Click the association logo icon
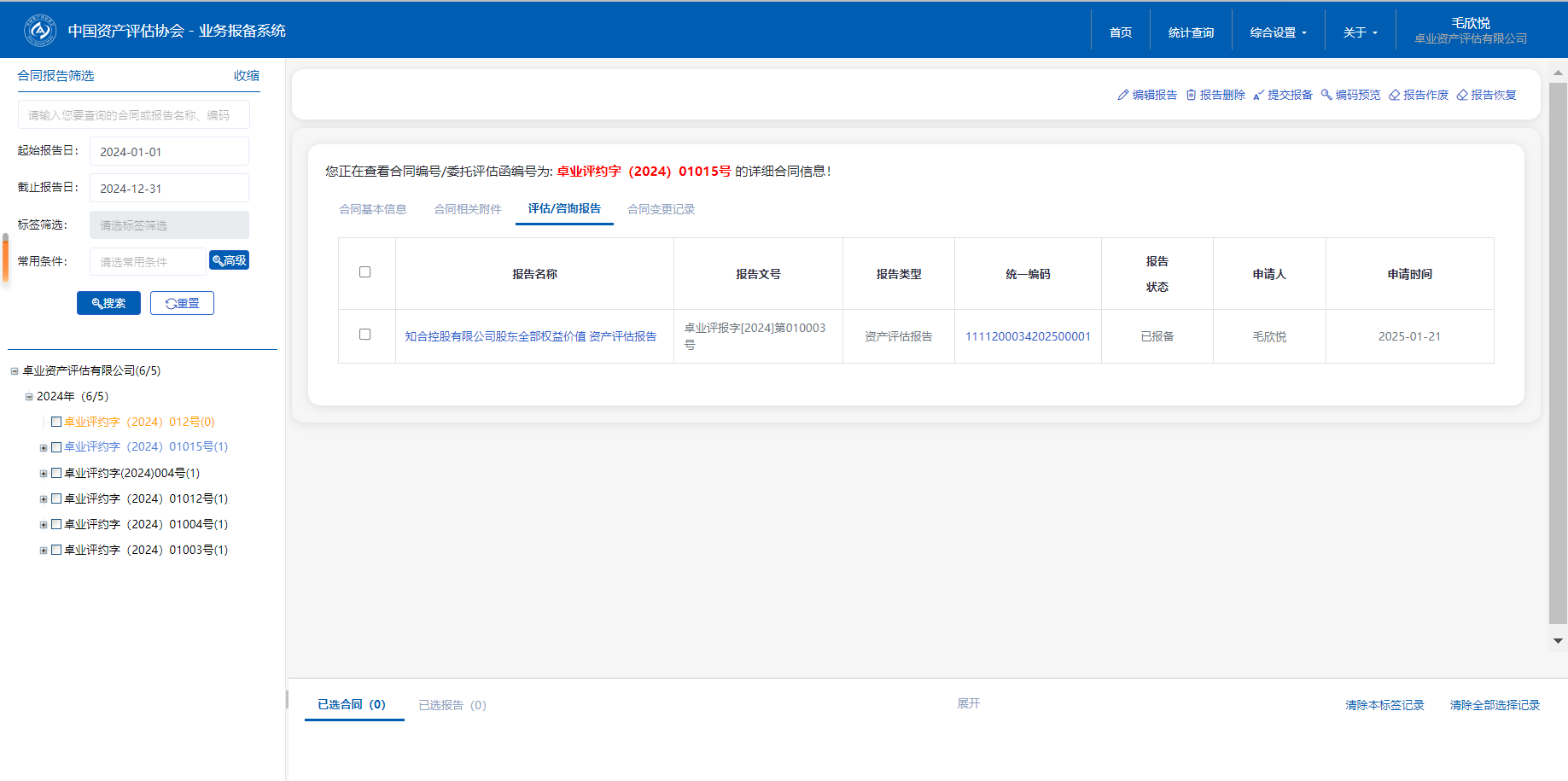 coord(39,31)
